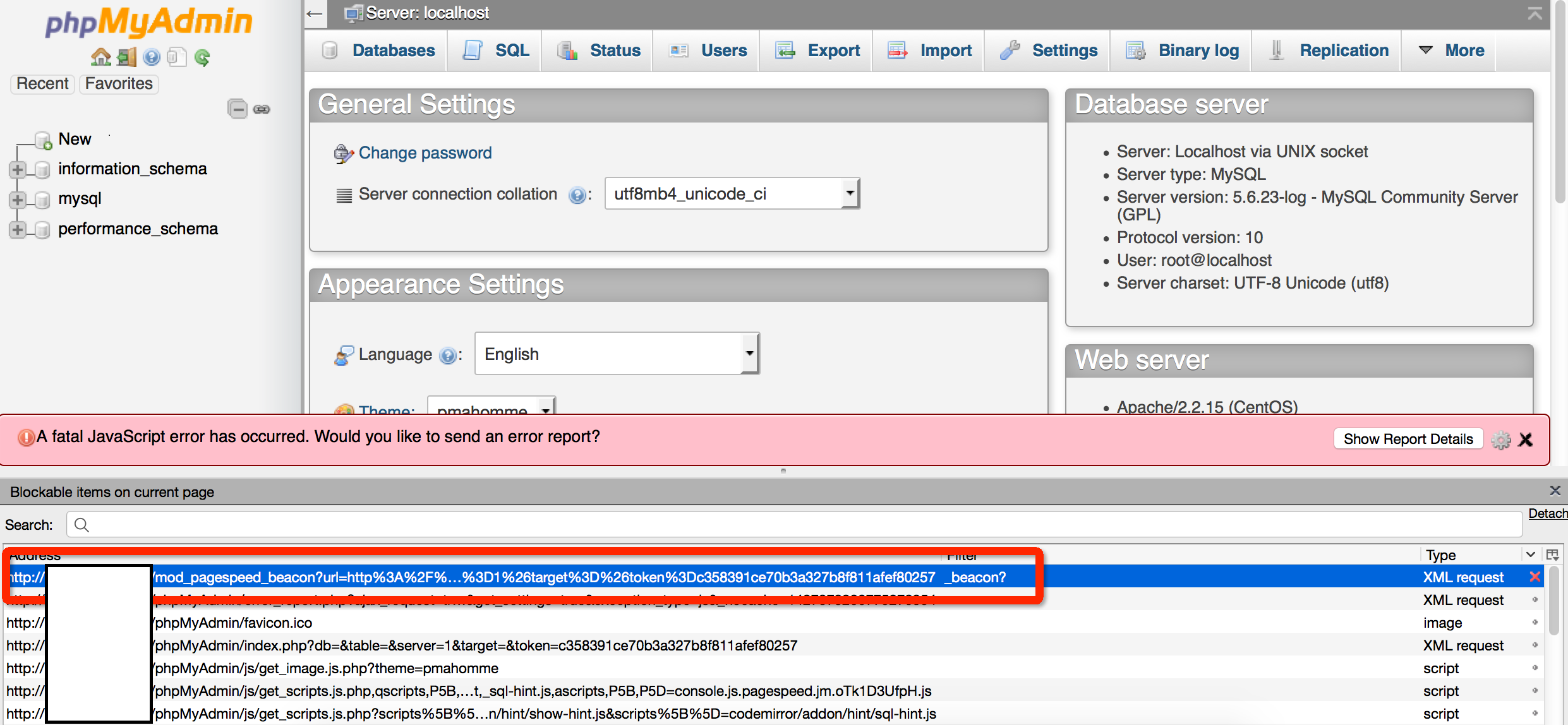Open the phpMyAdmin documentation question icon

tap(152, 57)
